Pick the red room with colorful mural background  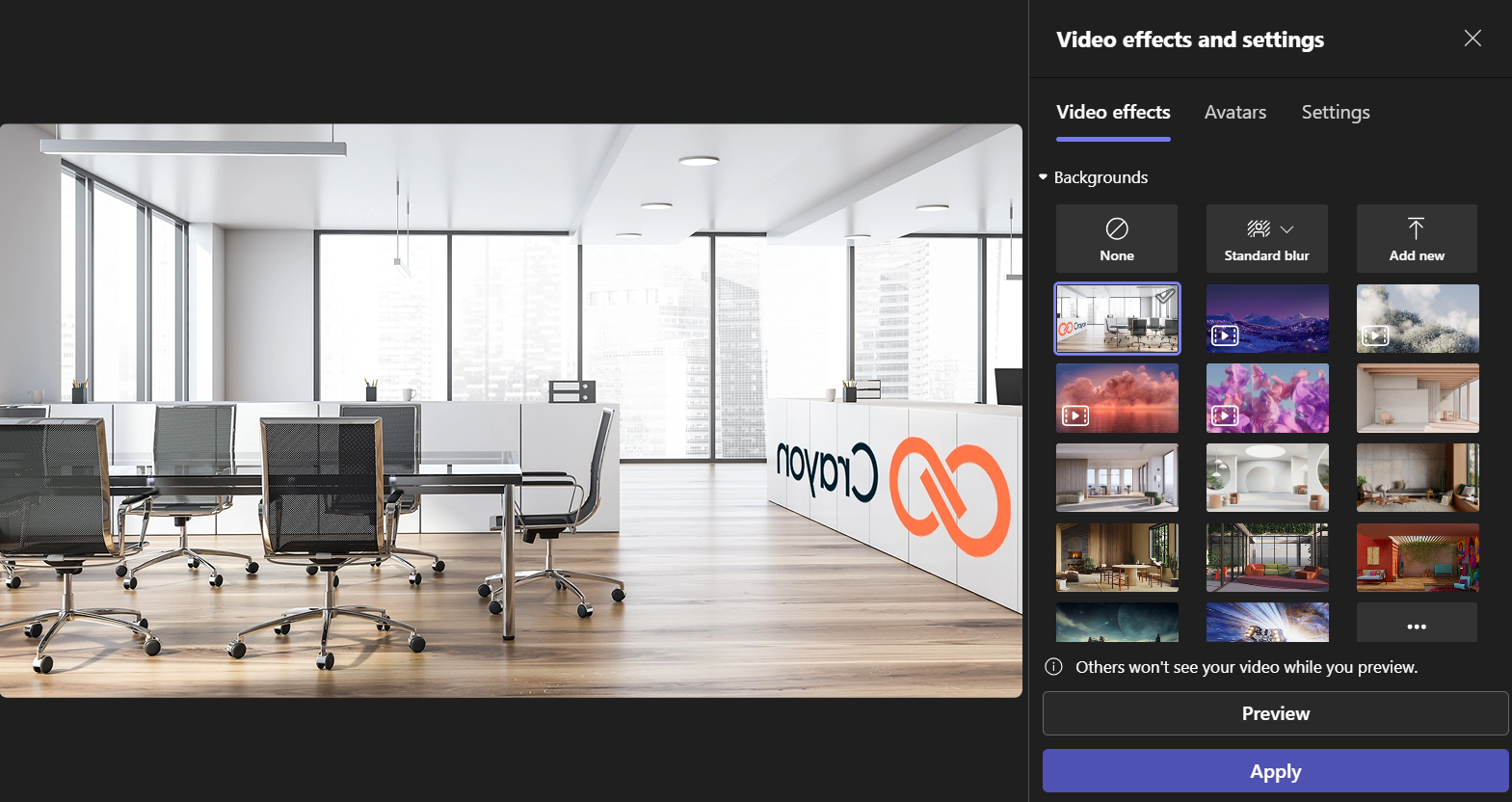pyautogui.click(x=1418, y=557)
